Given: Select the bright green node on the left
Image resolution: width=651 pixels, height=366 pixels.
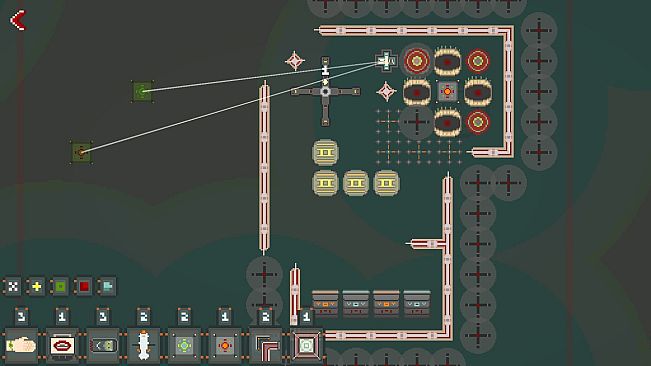Looking at the screenshot, I should [x=143, y=91].
